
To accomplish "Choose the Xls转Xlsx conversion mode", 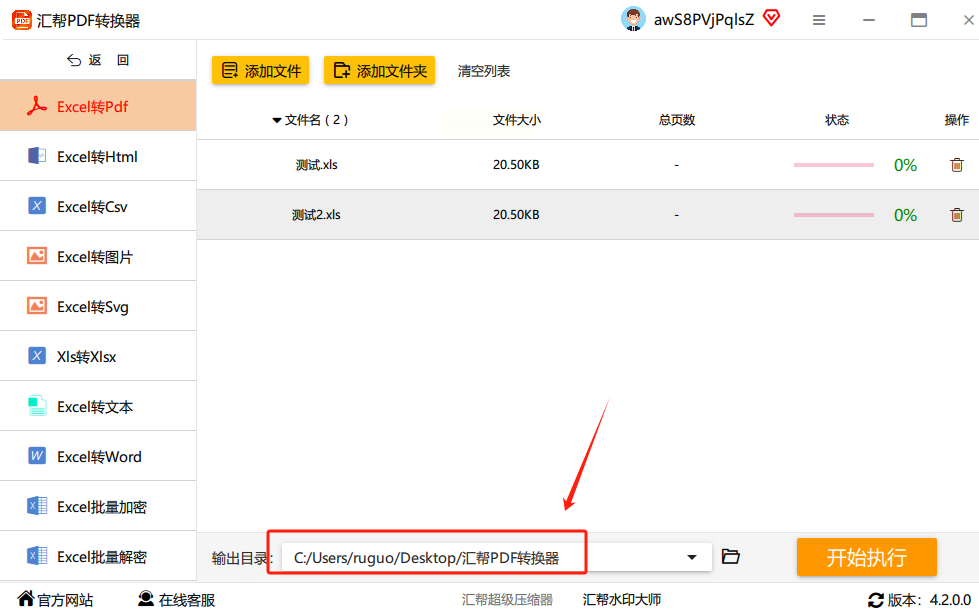I will click(98, 356).
